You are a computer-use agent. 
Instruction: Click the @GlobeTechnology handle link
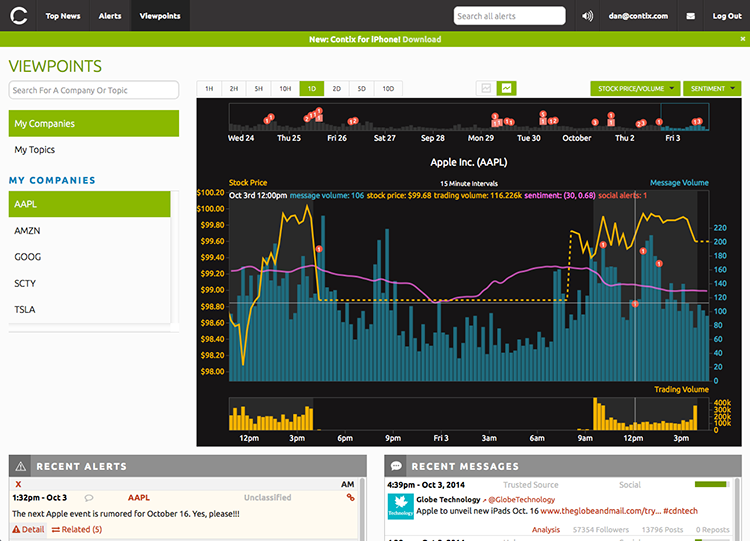[x=521, y=499]
